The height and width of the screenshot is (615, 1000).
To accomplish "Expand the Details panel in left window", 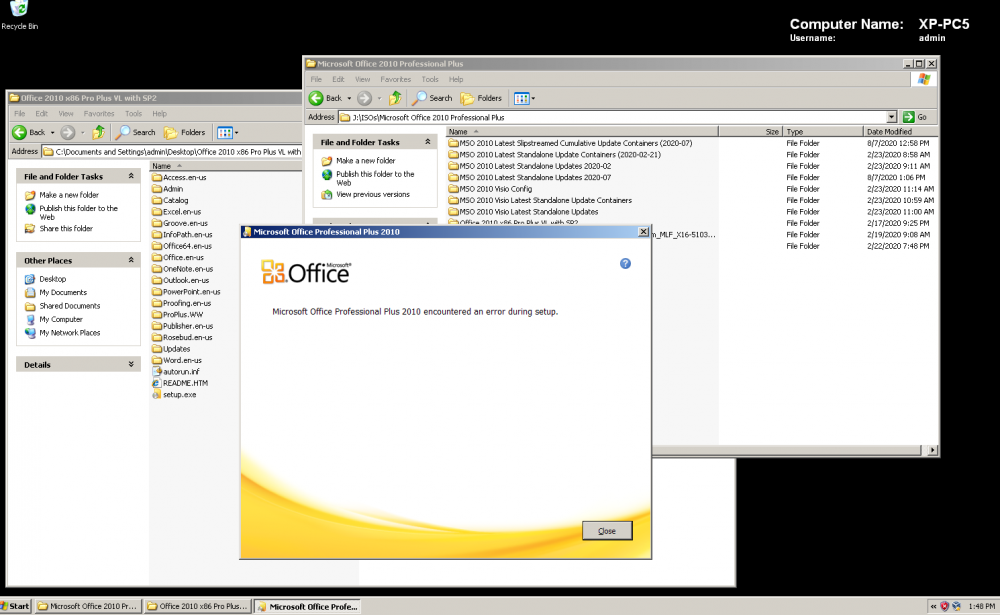I will click(131, 365).
